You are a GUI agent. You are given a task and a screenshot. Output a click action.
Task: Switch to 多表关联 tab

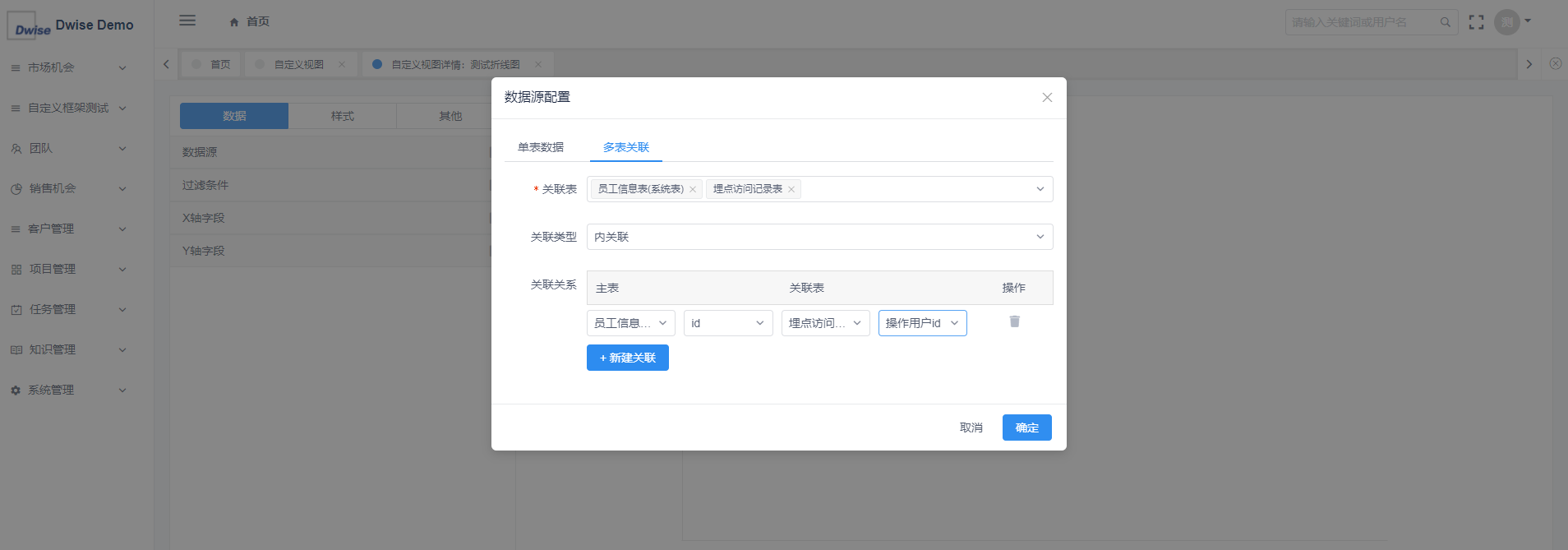point(626,147)
